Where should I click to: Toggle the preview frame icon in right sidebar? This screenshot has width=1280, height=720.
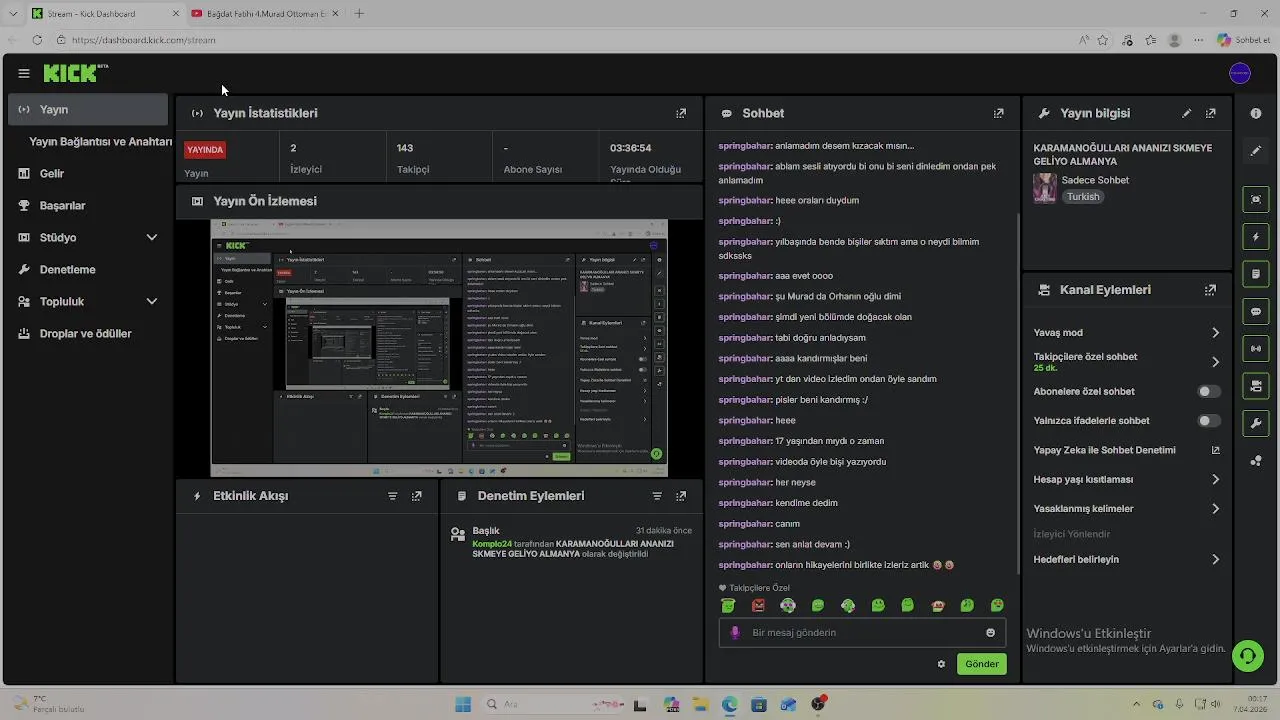point(1256,199)
